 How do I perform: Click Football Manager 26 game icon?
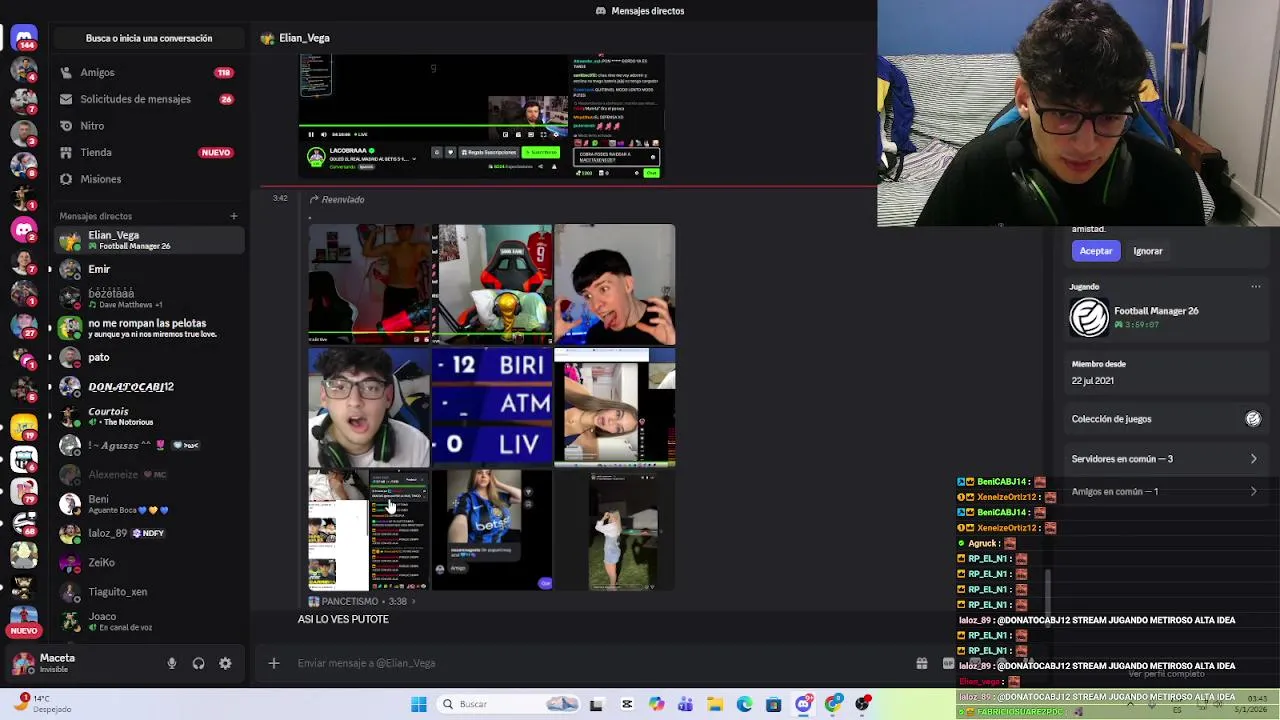tap(1089, 318)
